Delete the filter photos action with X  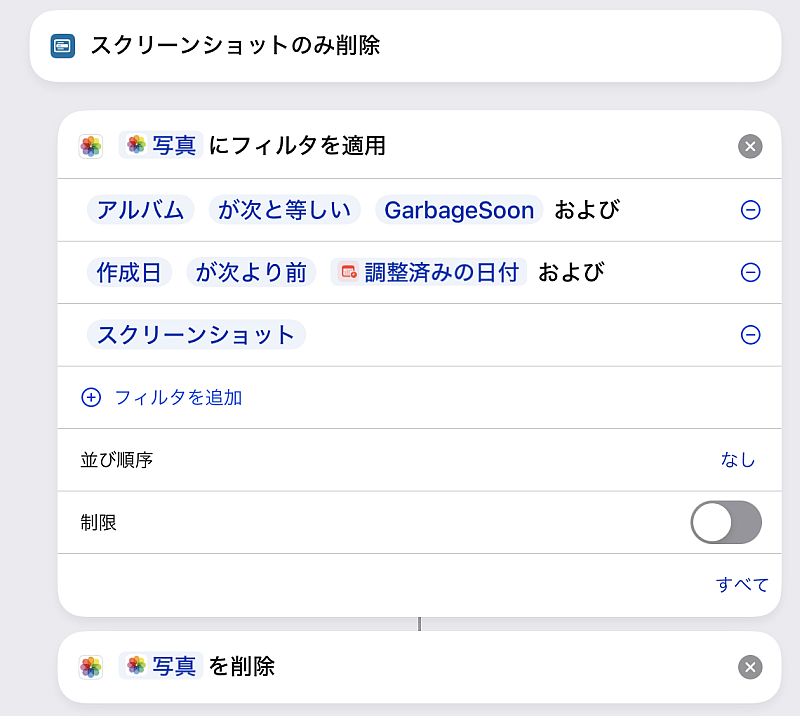(750, 146)
